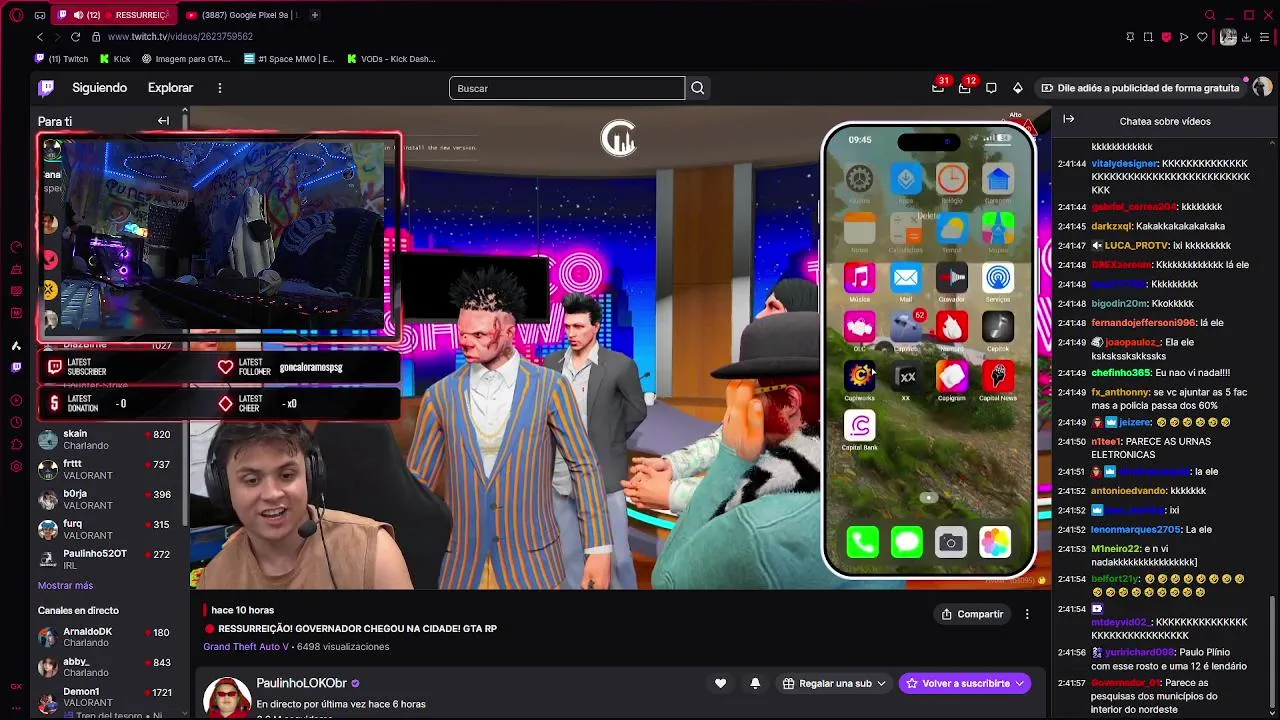Open a new browser tab
This screenshot has width=1280, height=720.
tap(314, 15)
